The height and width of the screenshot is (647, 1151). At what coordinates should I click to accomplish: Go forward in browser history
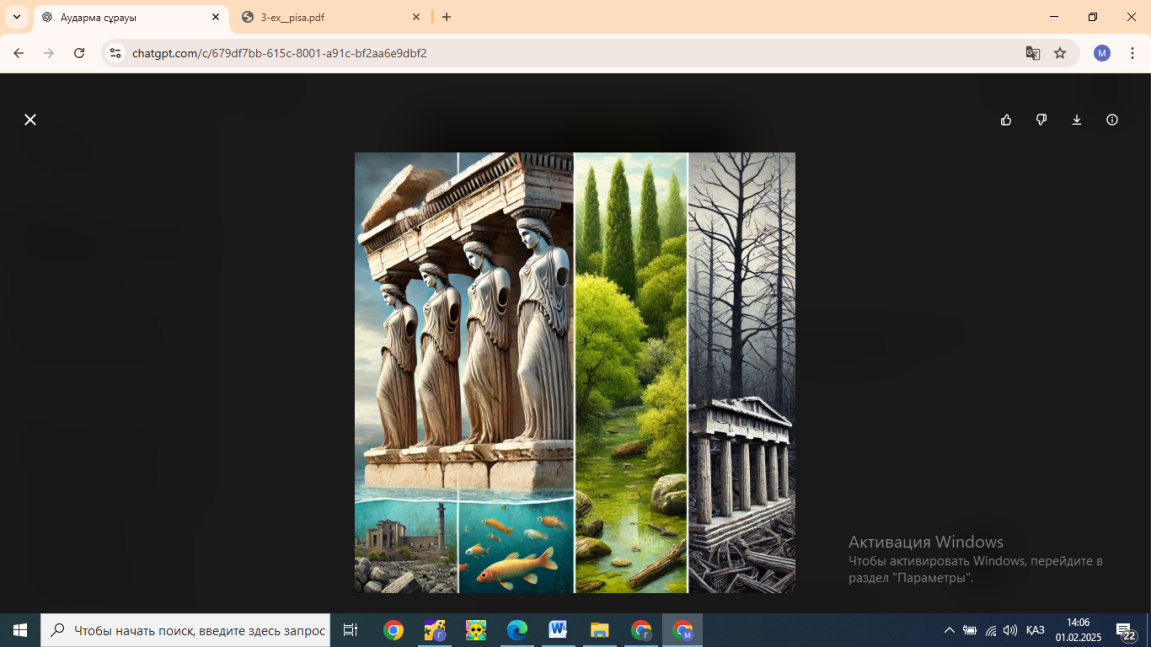[48, 53]
